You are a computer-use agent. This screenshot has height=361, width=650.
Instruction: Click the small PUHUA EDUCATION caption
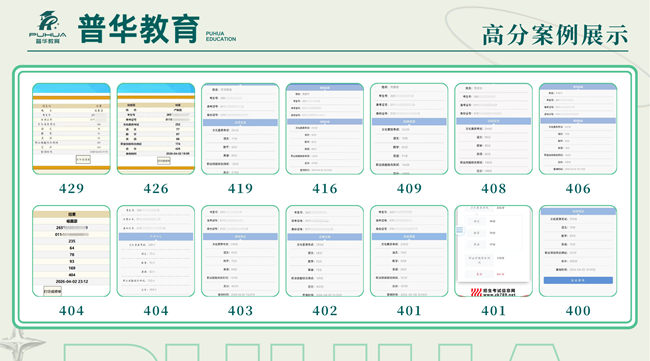click(221, 36)
